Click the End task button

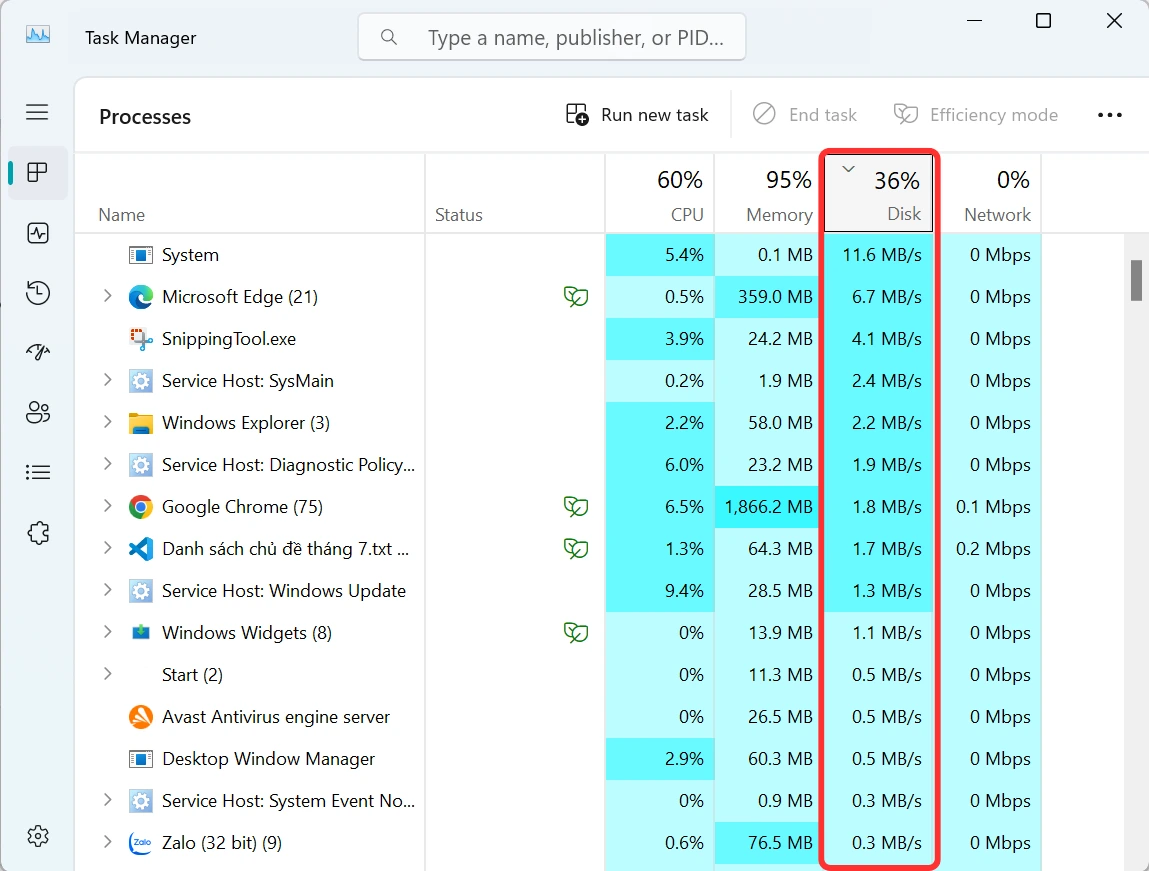(x=805, y=115)
